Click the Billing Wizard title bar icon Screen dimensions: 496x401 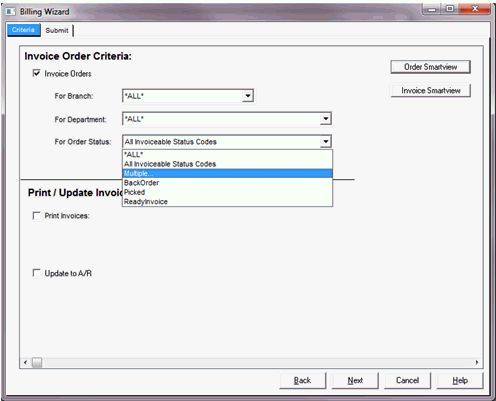point(11,12)
